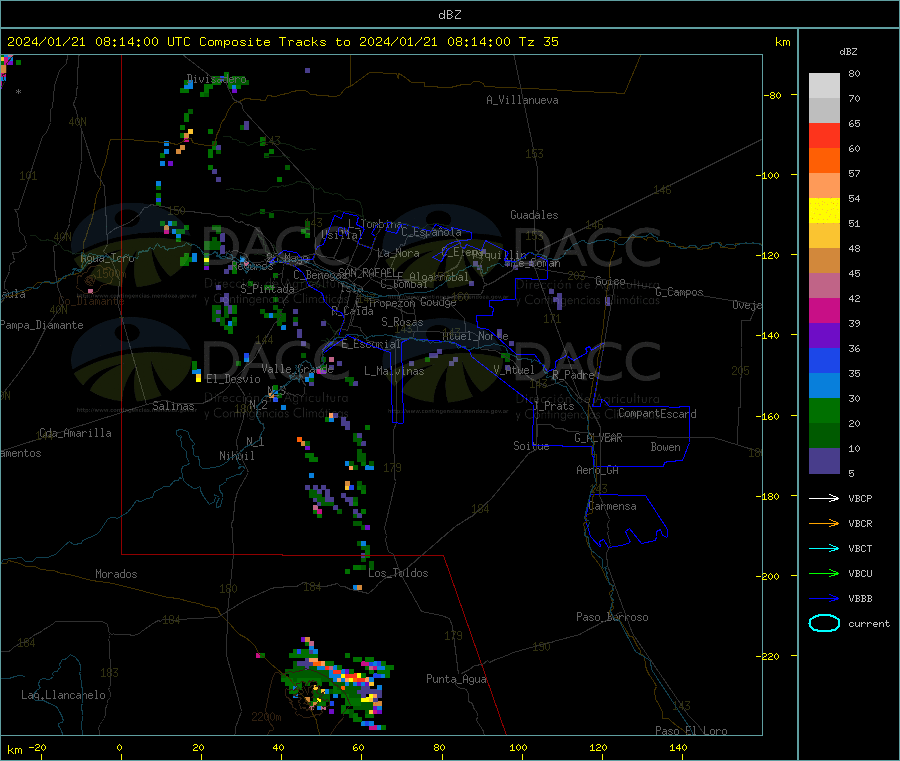Click the green VBCU arrow legend icon

click(x=824, y=573)
